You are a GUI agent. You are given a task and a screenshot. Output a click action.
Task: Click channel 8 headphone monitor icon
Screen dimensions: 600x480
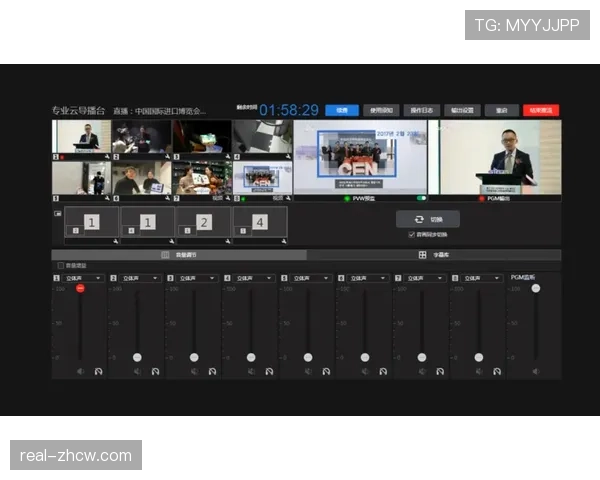(x=497, y=371)
